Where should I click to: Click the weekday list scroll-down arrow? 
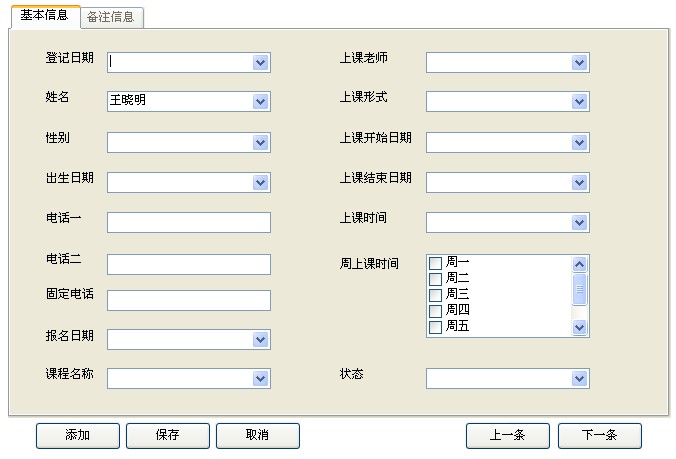(x=579, y=327)
